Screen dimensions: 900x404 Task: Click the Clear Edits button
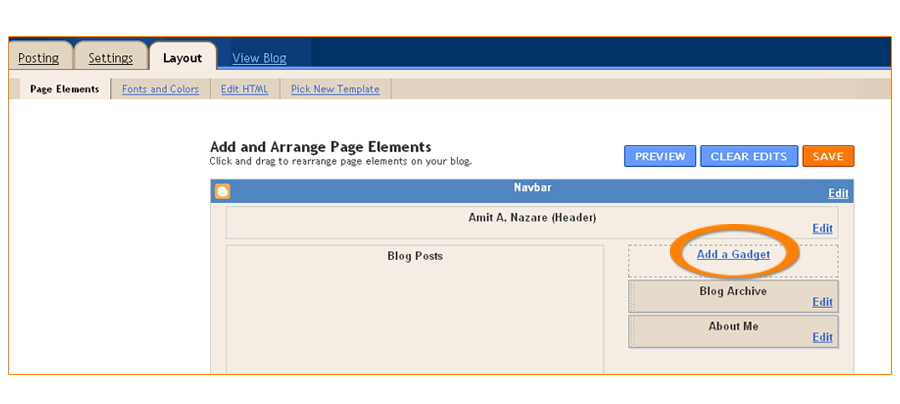click(749, 156)
